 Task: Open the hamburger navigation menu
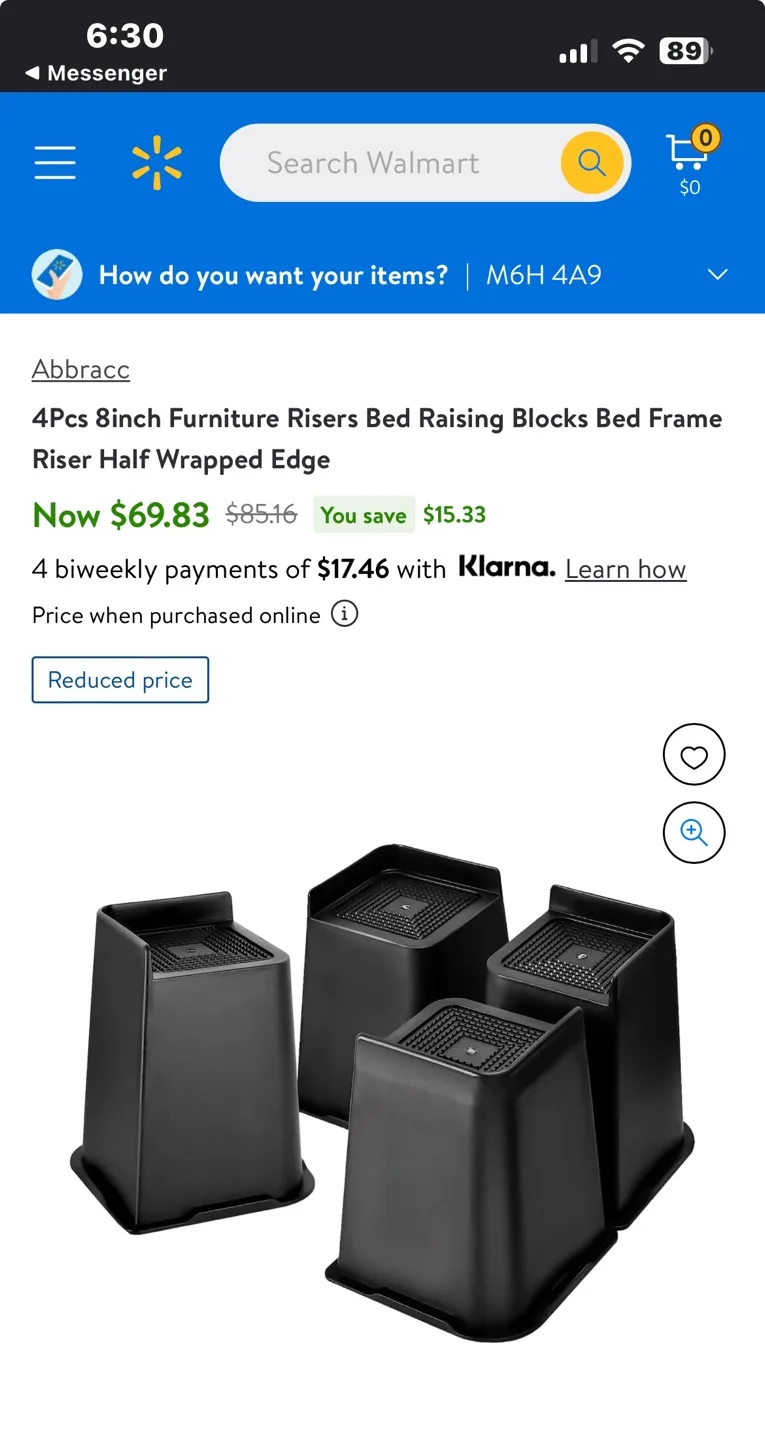pos(55,162)
